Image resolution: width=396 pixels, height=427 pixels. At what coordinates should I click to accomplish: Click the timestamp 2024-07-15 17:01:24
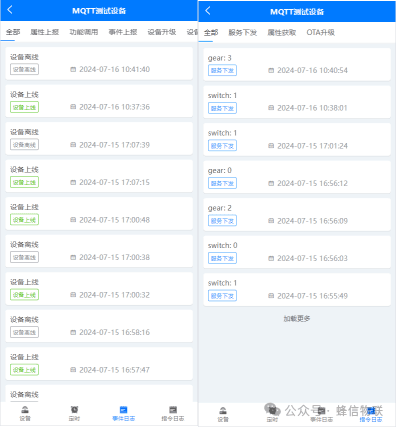point(313,146)
